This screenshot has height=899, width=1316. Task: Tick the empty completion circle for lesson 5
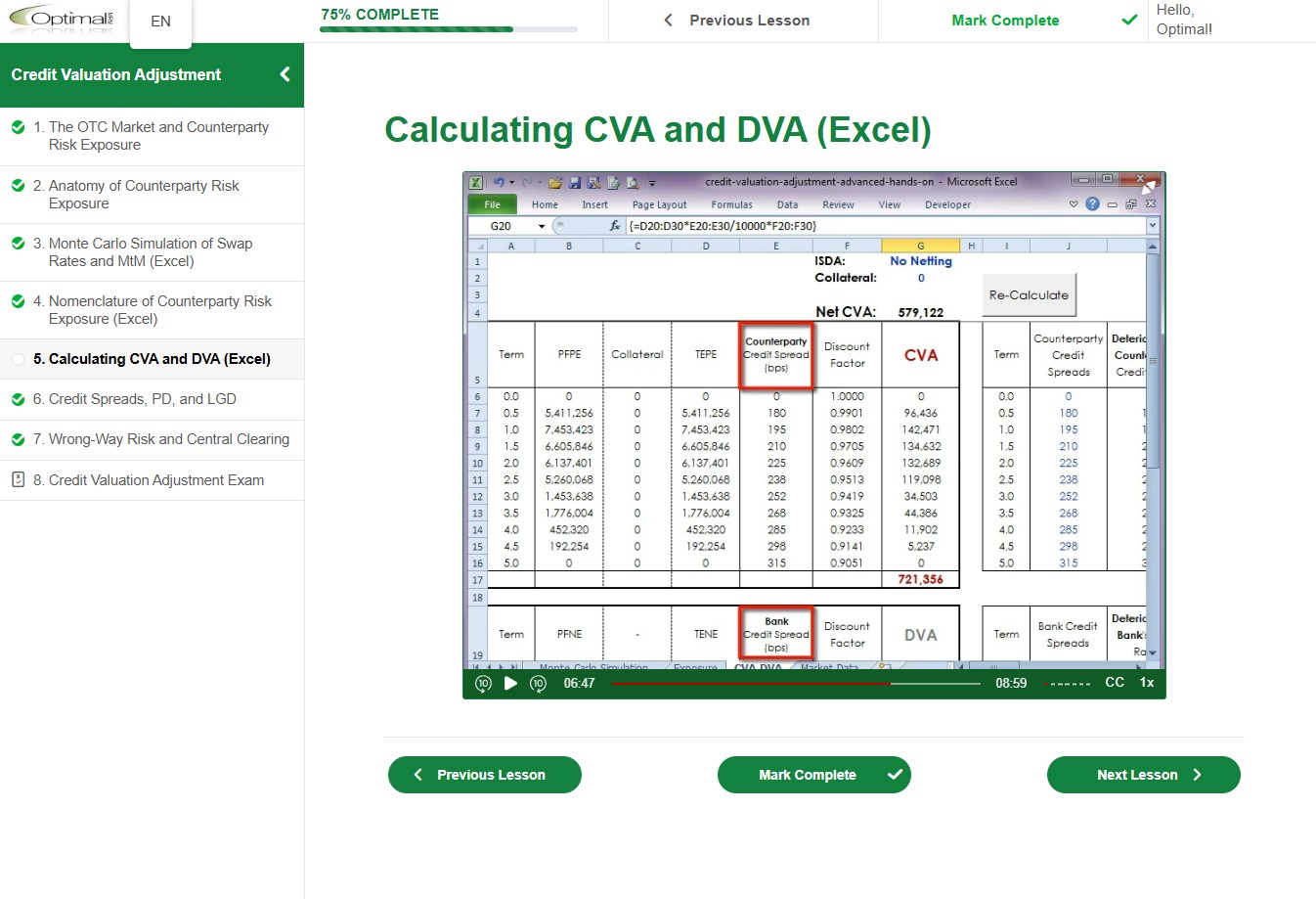[x=18, y=359]
